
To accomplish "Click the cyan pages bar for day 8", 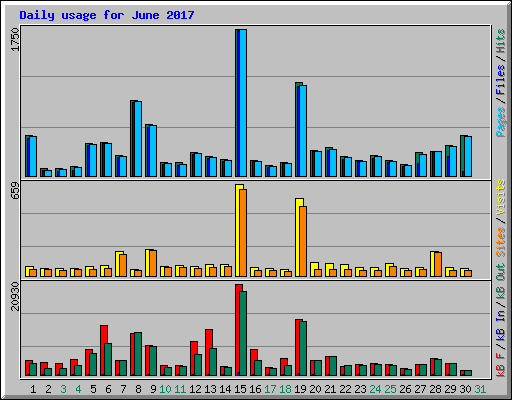I will [138, 139].
